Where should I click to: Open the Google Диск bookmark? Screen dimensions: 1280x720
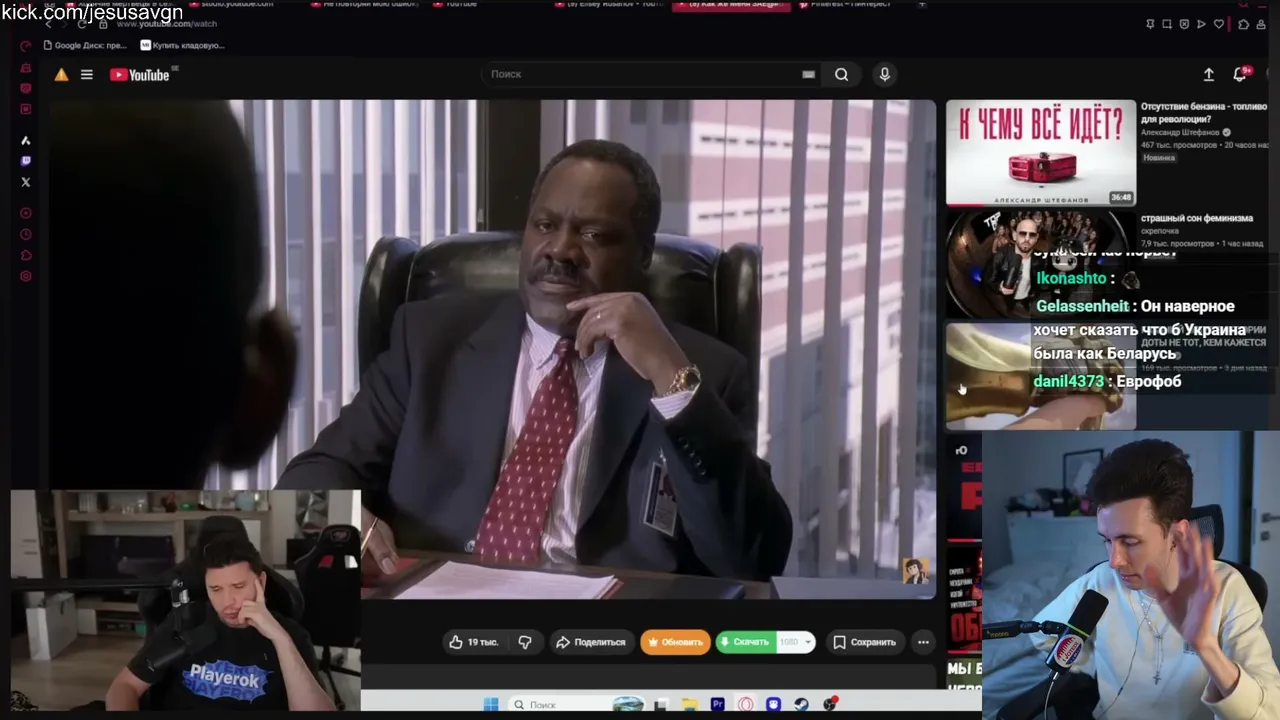[84, 45]
